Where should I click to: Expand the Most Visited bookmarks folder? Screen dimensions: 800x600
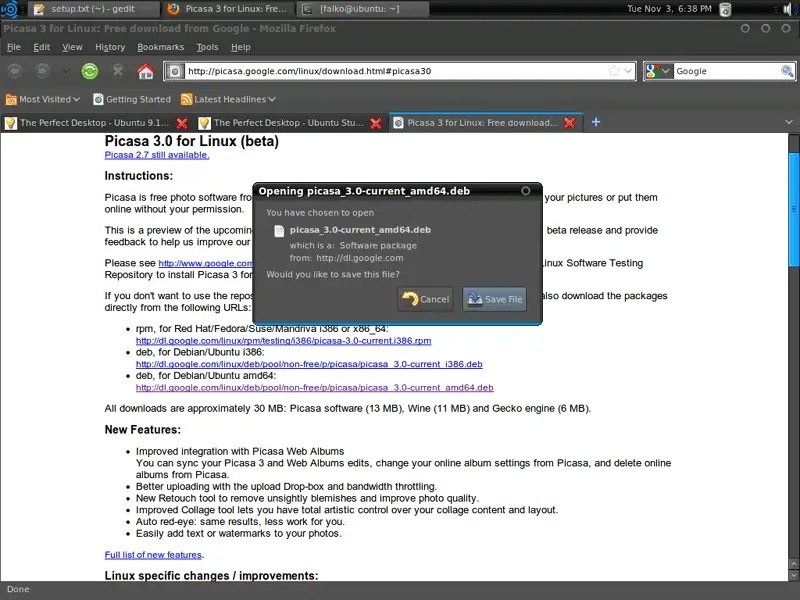point(43,99)
